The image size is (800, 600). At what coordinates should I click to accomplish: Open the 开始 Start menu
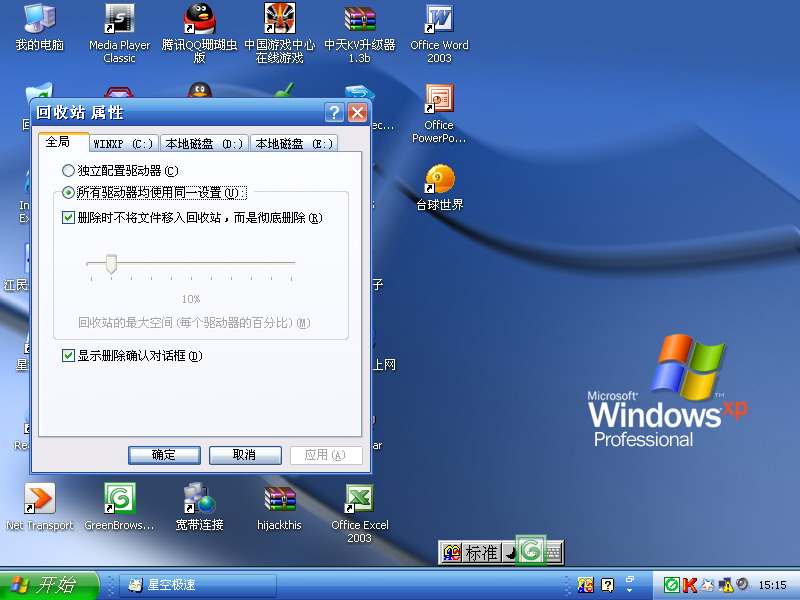pyautogui.click(x=49, y=585)
